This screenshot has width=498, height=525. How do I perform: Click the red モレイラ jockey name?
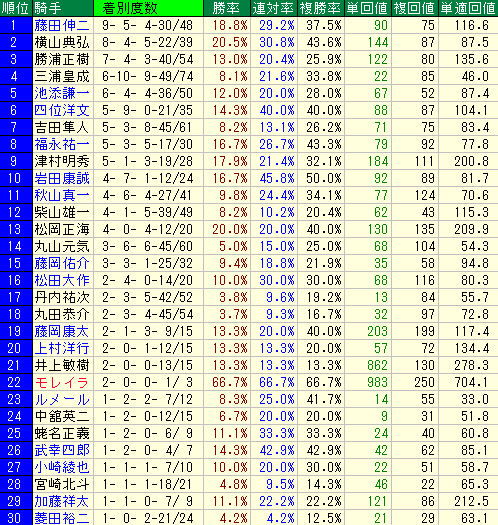62,382
